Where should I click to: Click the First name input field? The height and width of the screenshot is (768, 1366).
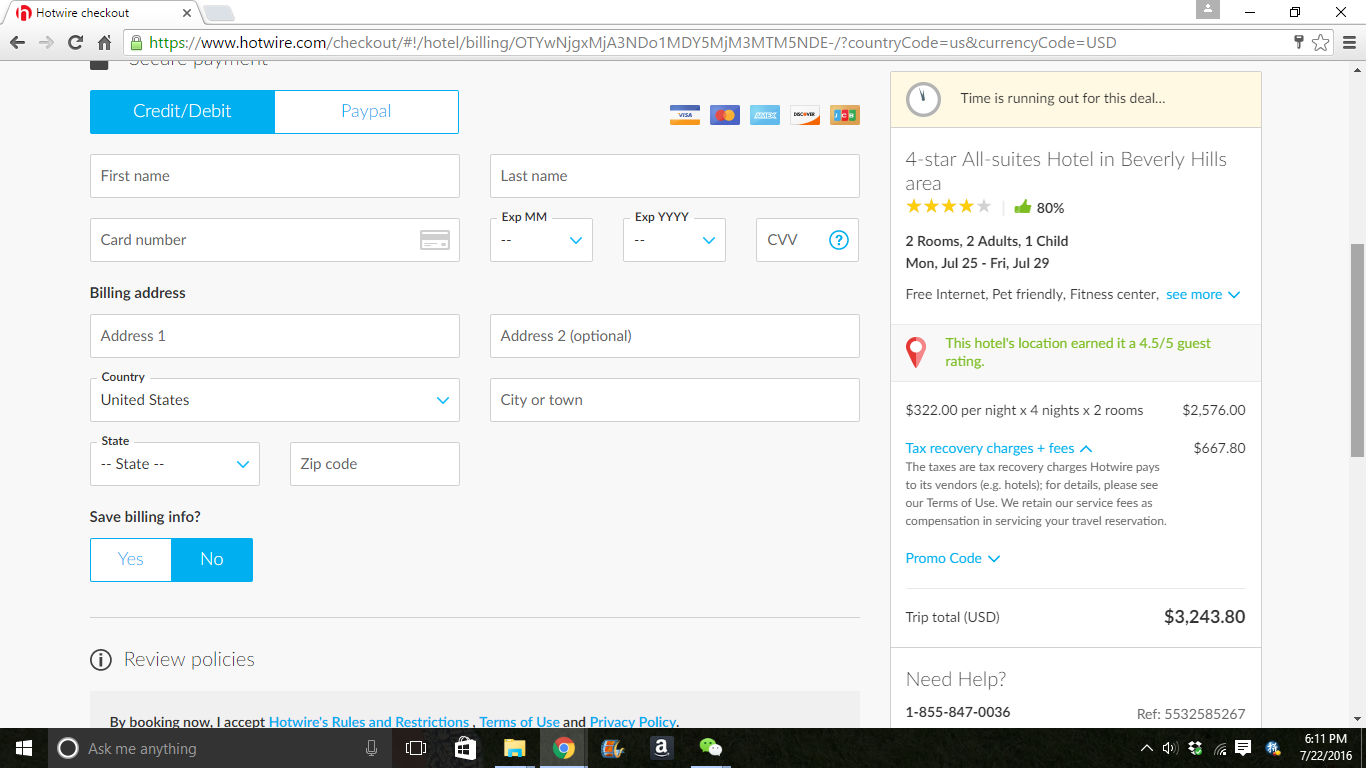click(275, 176)
